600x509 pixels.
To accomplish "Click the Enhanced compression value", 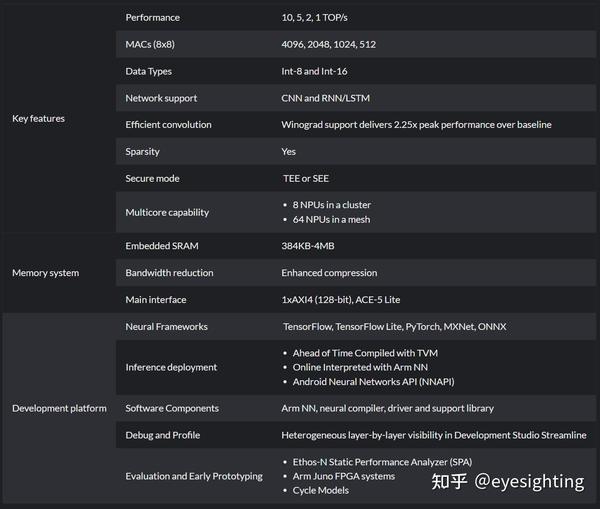I will [329, 273].
